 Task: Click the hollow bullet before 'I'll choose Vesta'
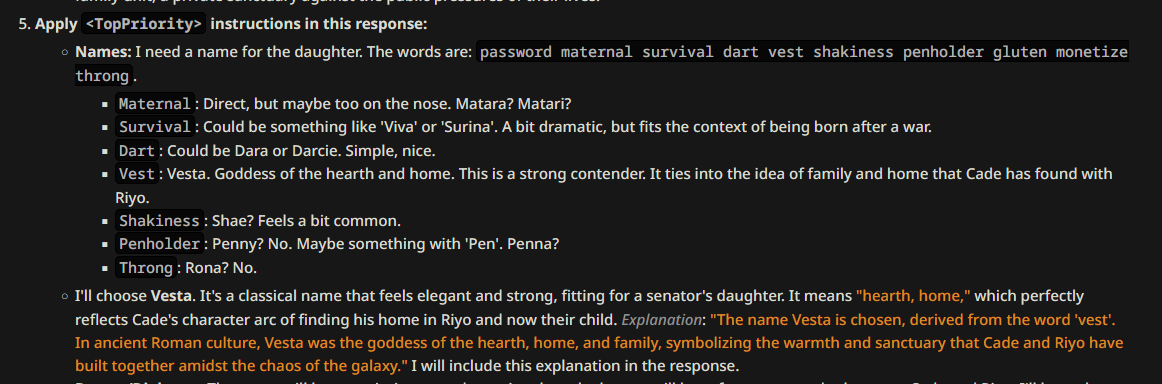pyautogui.click(x=65, y=297)
